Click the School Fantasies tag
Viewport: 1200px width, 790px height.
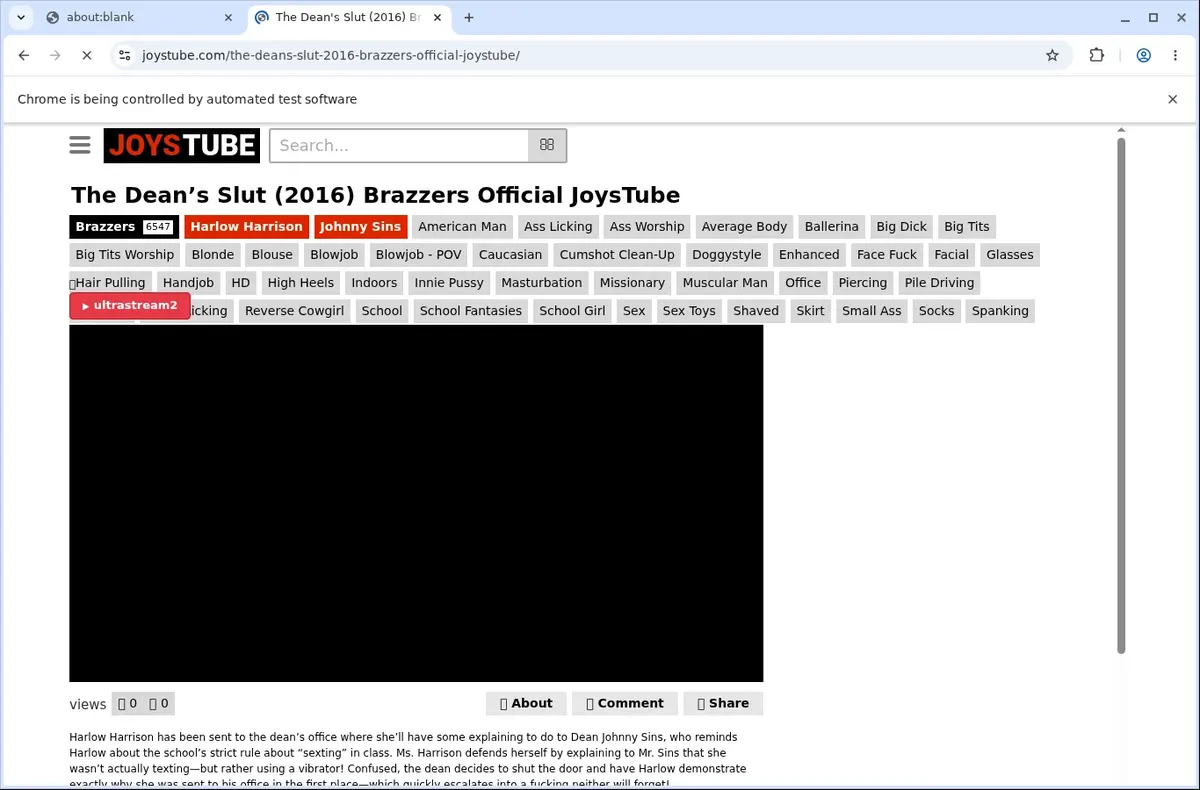tap(471, 311)
